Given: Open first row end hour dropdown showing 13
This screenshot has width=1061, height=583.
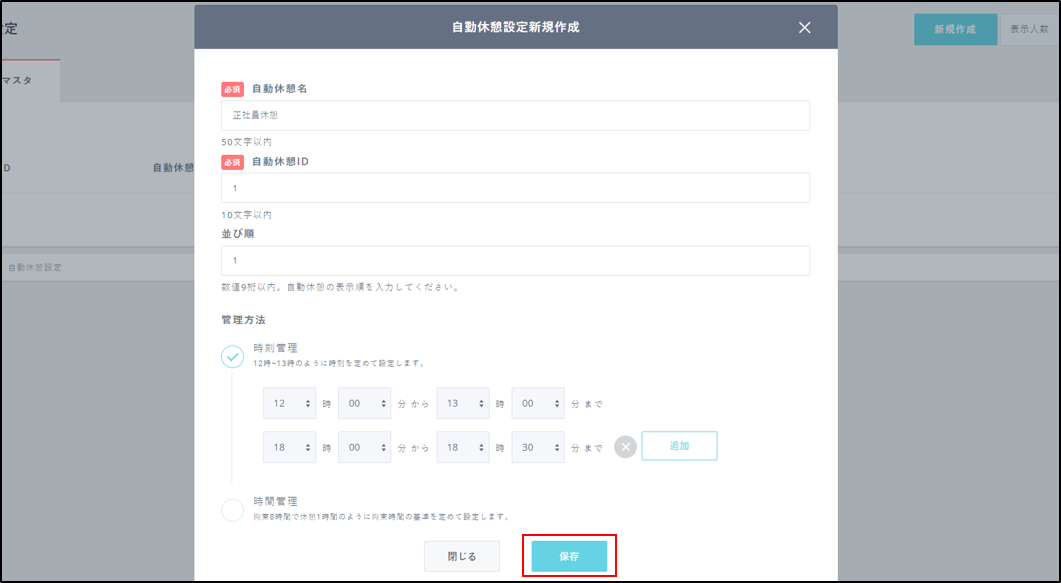Looking at the screenshot, I should [x=462, y=403].
